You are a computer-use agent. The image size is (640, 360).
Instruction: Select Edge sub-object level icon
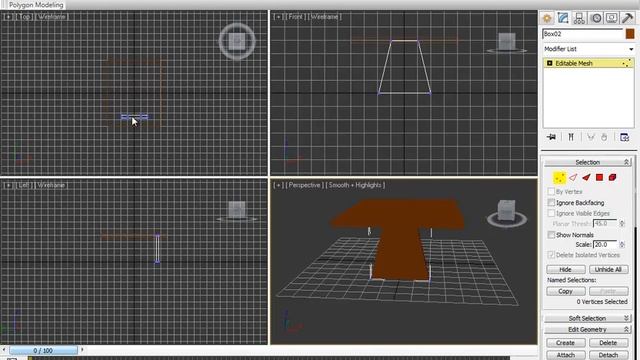(x=573, y=178)
